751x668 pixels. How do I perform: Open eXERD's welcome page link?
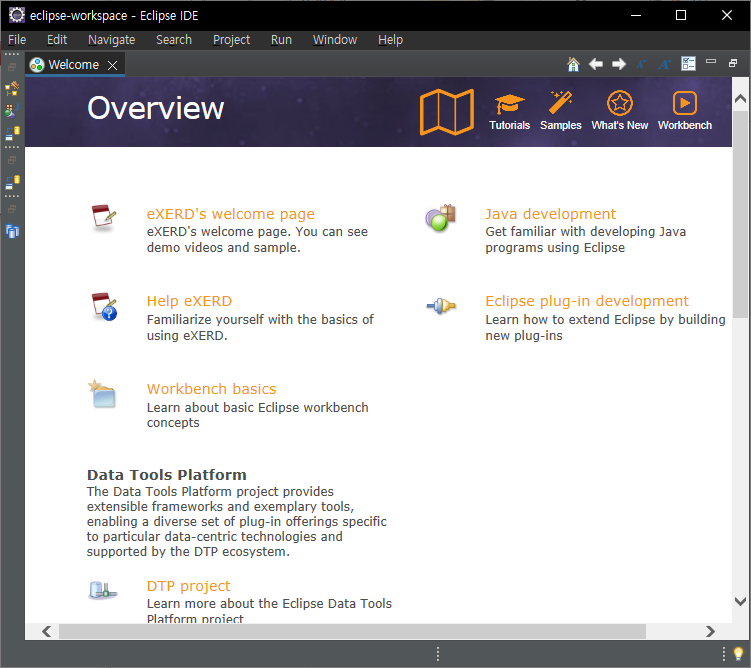pos(230,214)
